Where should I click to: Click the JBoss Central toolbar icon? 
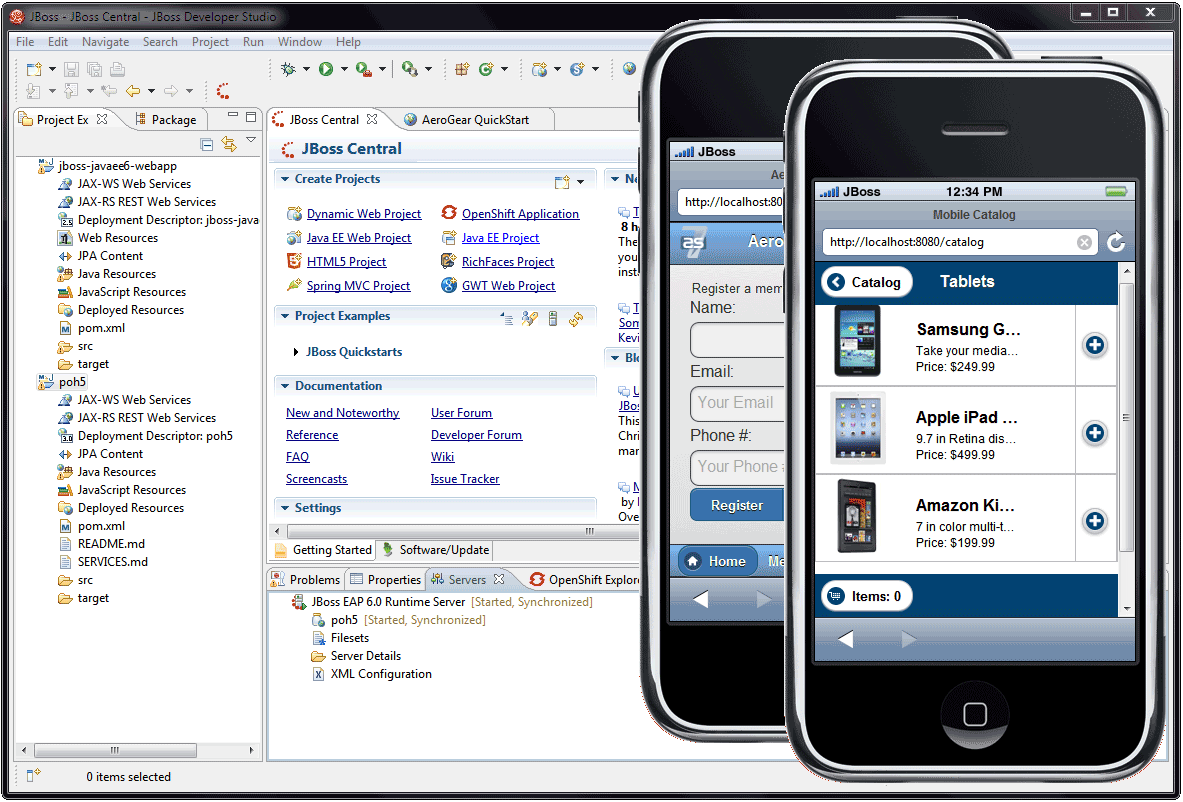[223, 91]
